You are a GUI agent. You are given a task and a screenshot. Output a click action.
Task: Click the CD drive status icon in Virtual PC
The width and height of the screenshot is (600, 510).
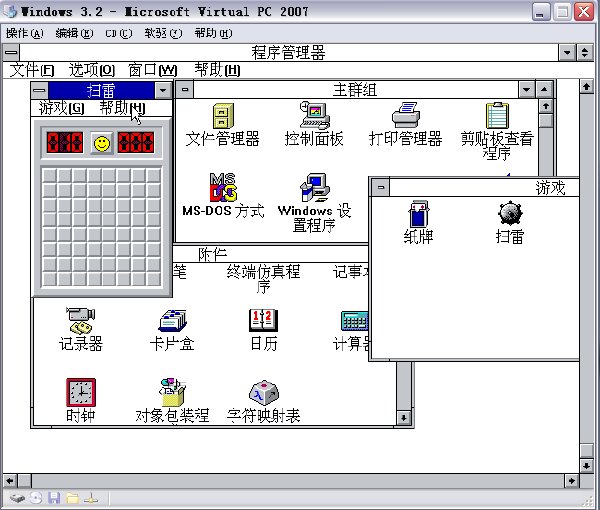pos(36,498)
